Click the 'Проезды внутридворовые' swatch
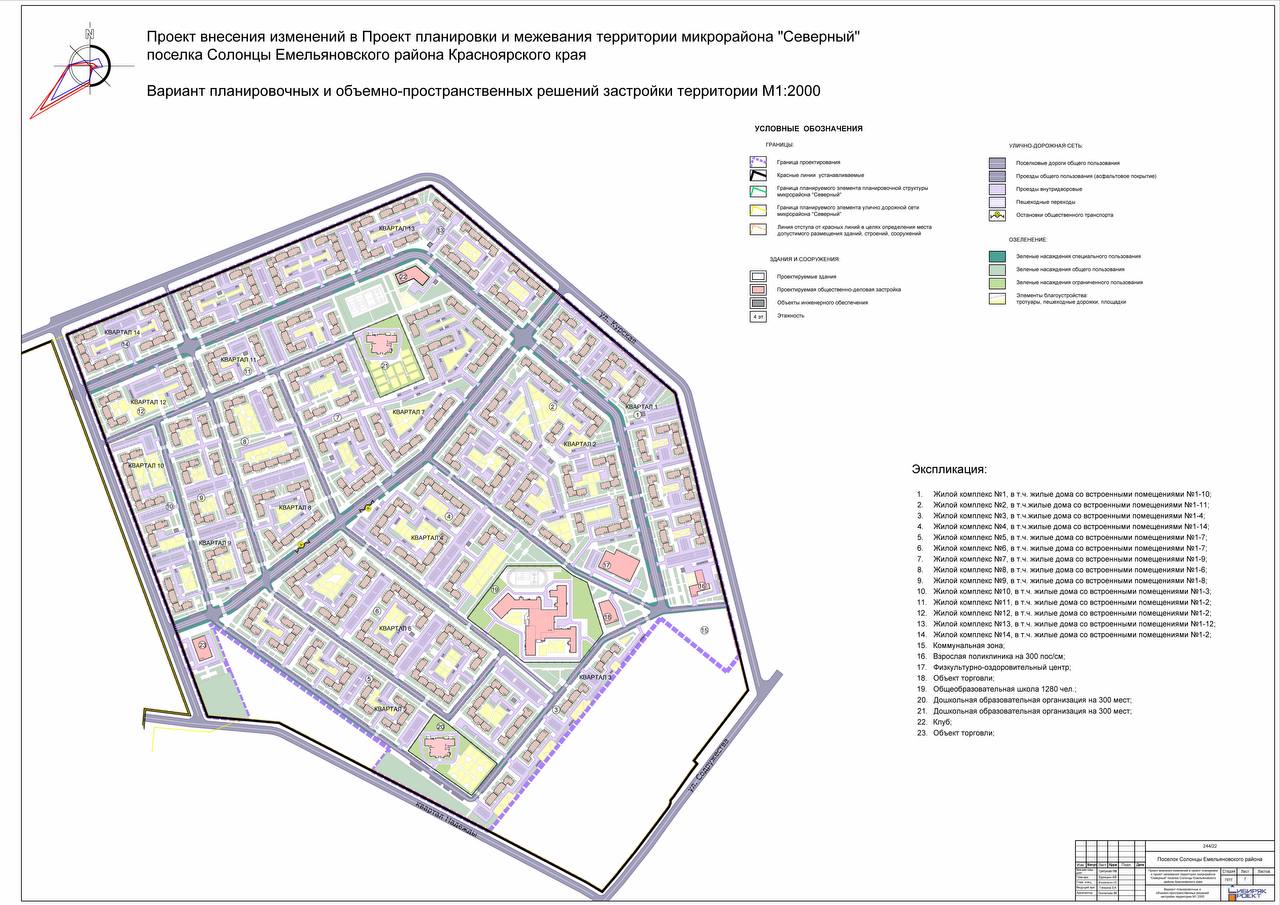 (997, 188)
